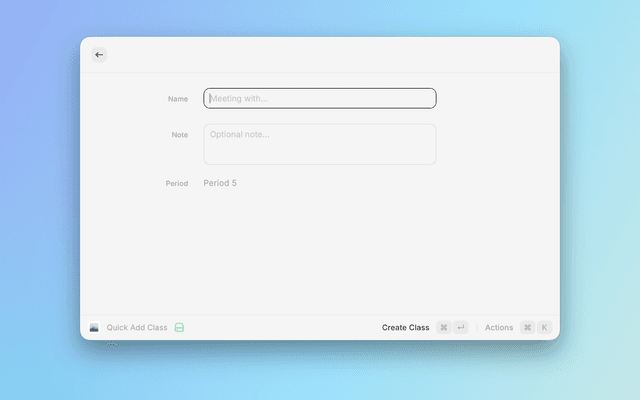
Task: Click the Period field label
Action: click(x=176, y=184)
